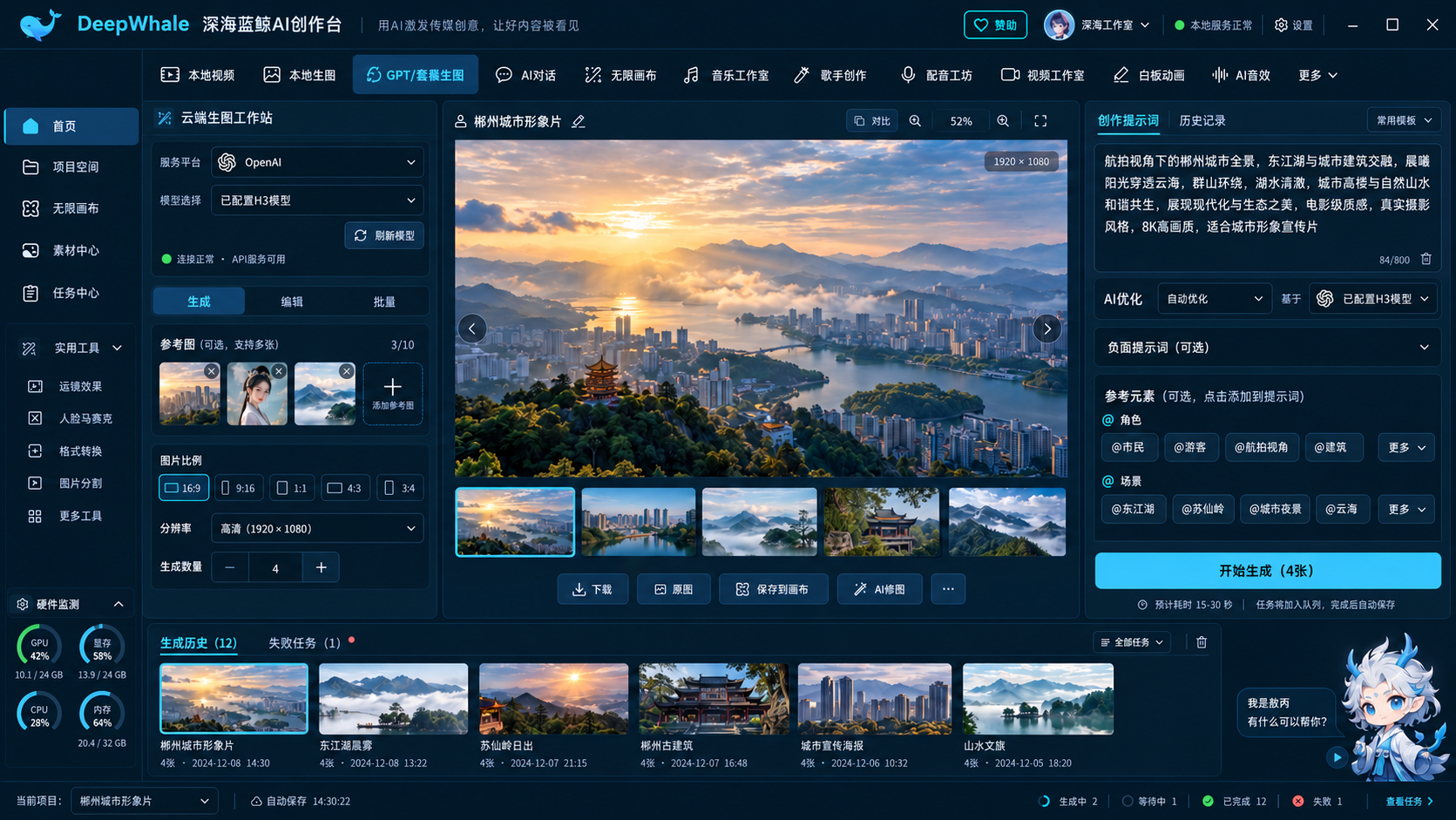Switch to the 无限画布 top tab
This screenshot has height=820, width=1456.
[x=621, y=75]
